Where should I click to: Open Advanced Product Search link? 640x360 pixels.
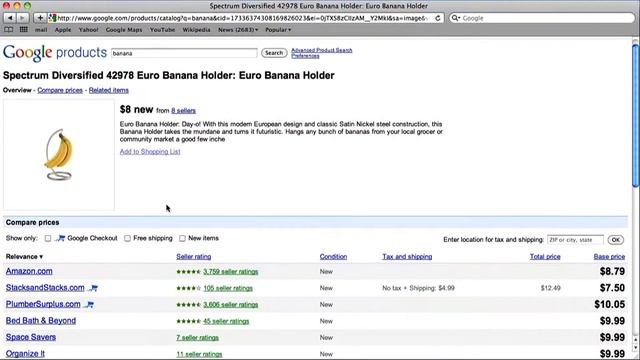pos(322,50)
